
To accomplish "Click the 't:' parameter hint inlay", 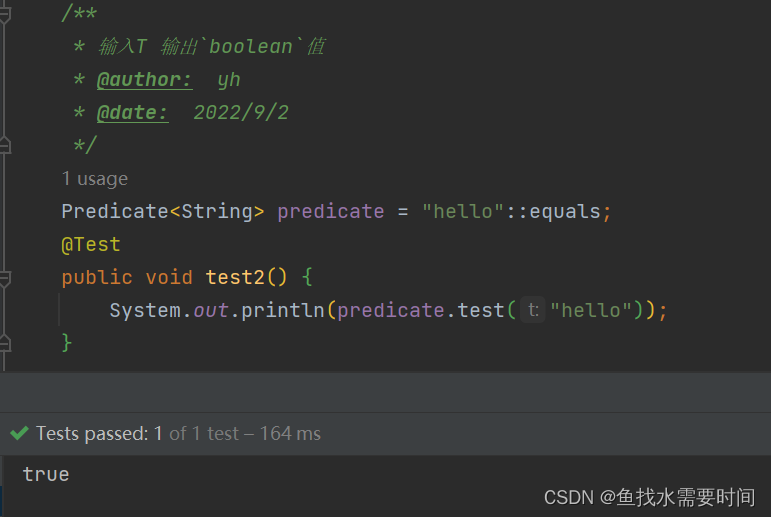I will 533,310.
